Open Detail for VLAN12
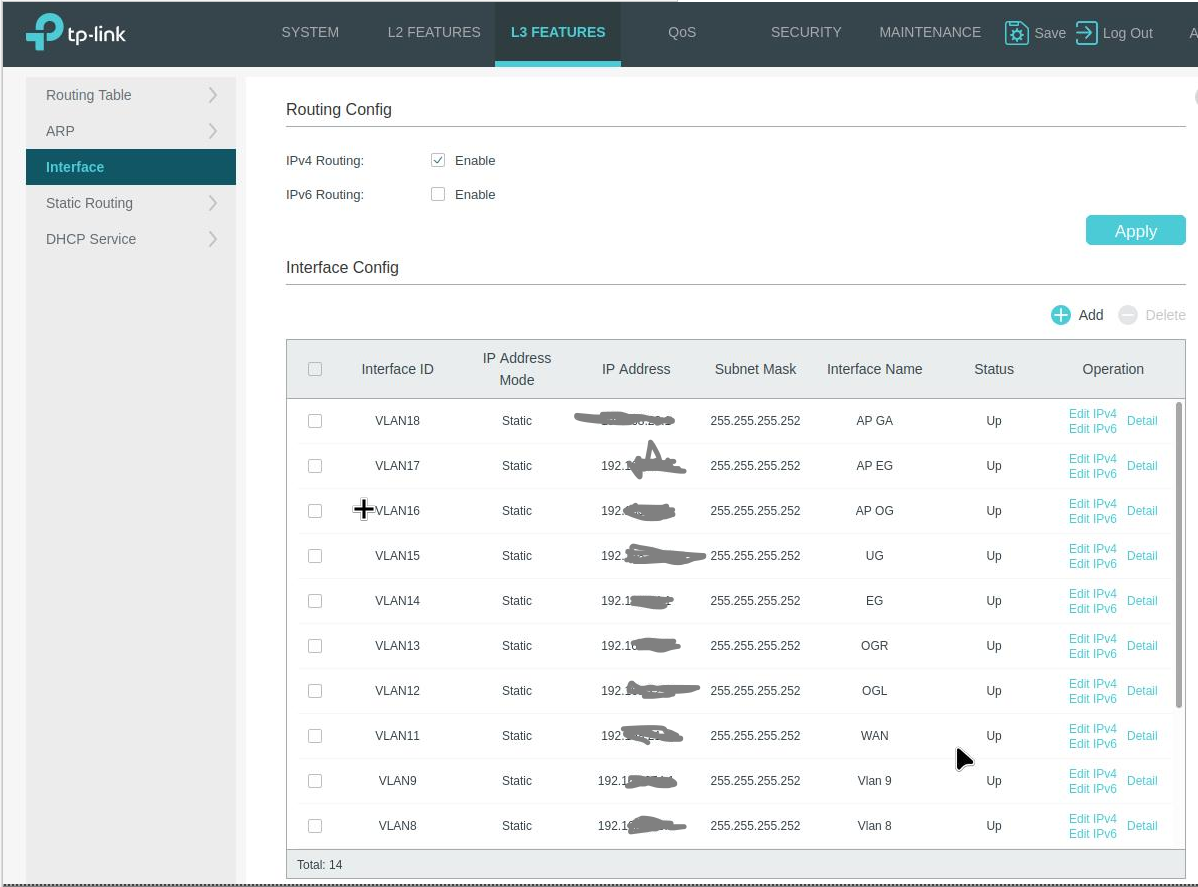Viewport: 1198px width, 887px height. 1142,691
